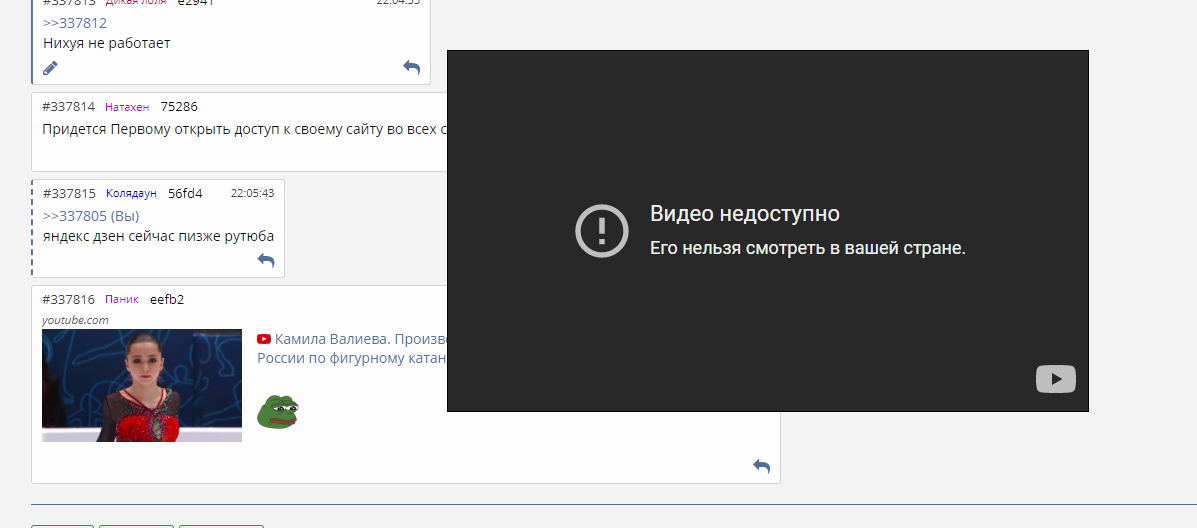The image size is (1197, 528).
Task: Click the exclamation warning icon in player
Action: pos(601,231)
